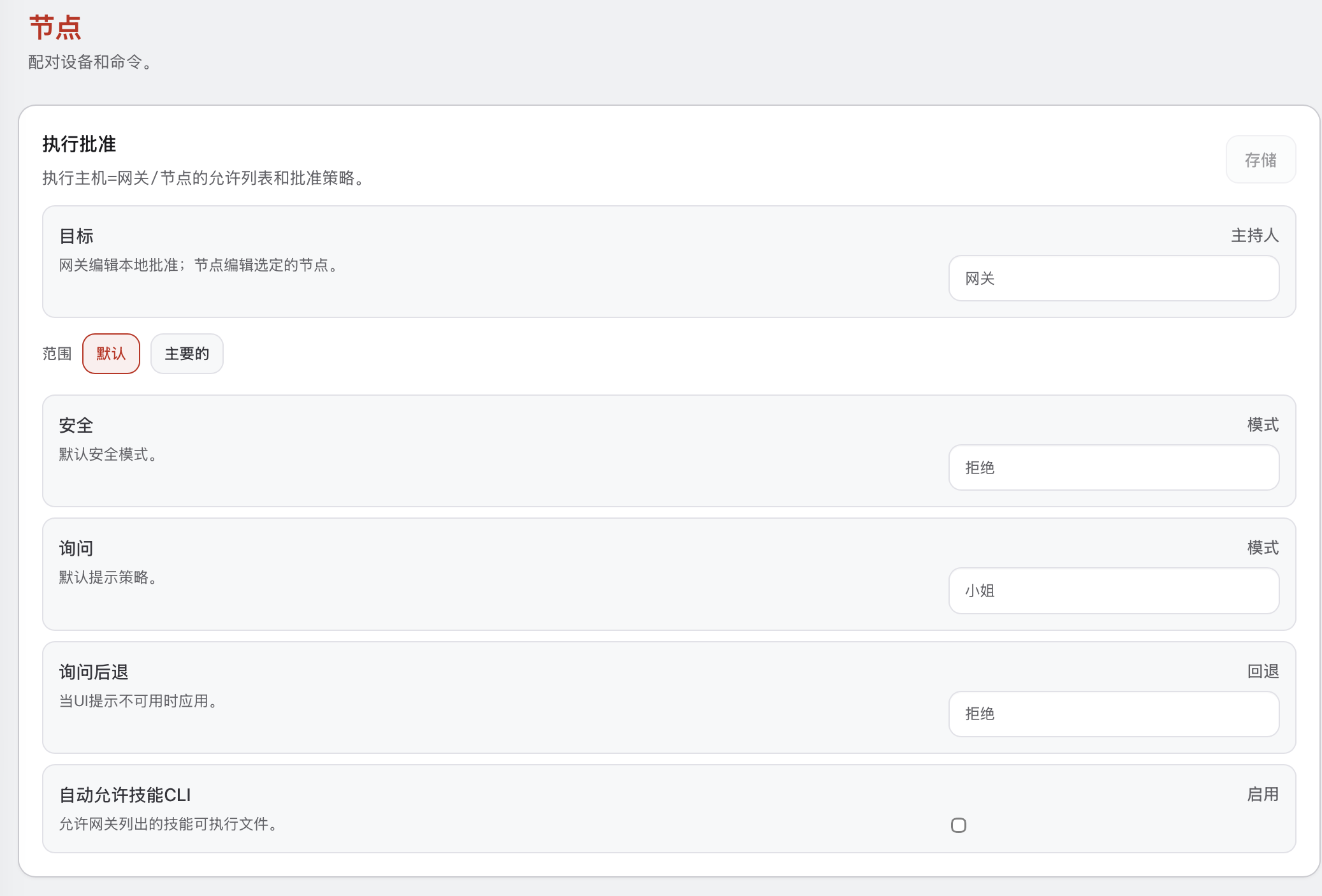Select the 默认 scope option

coord(111,354)
